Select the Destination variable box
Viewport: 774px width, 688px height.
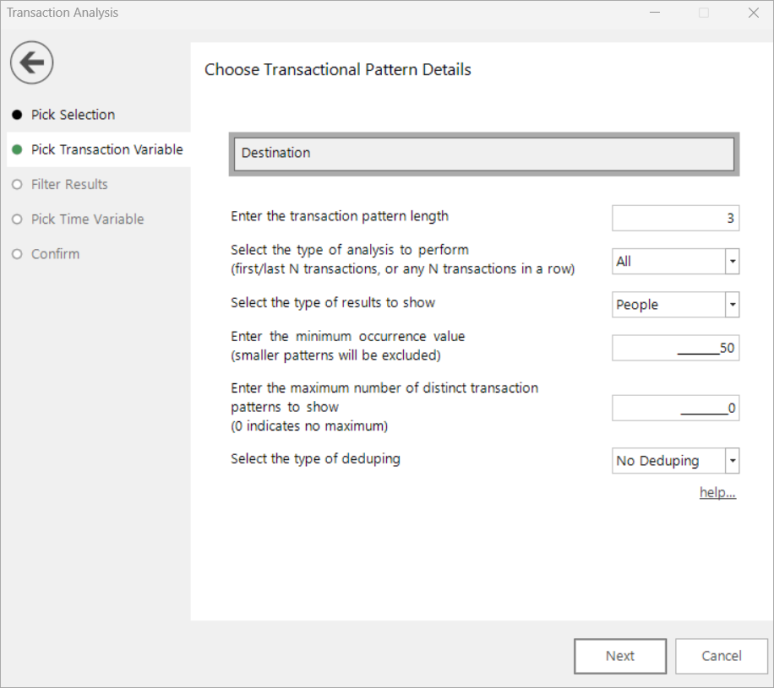[x=484, y=154]
